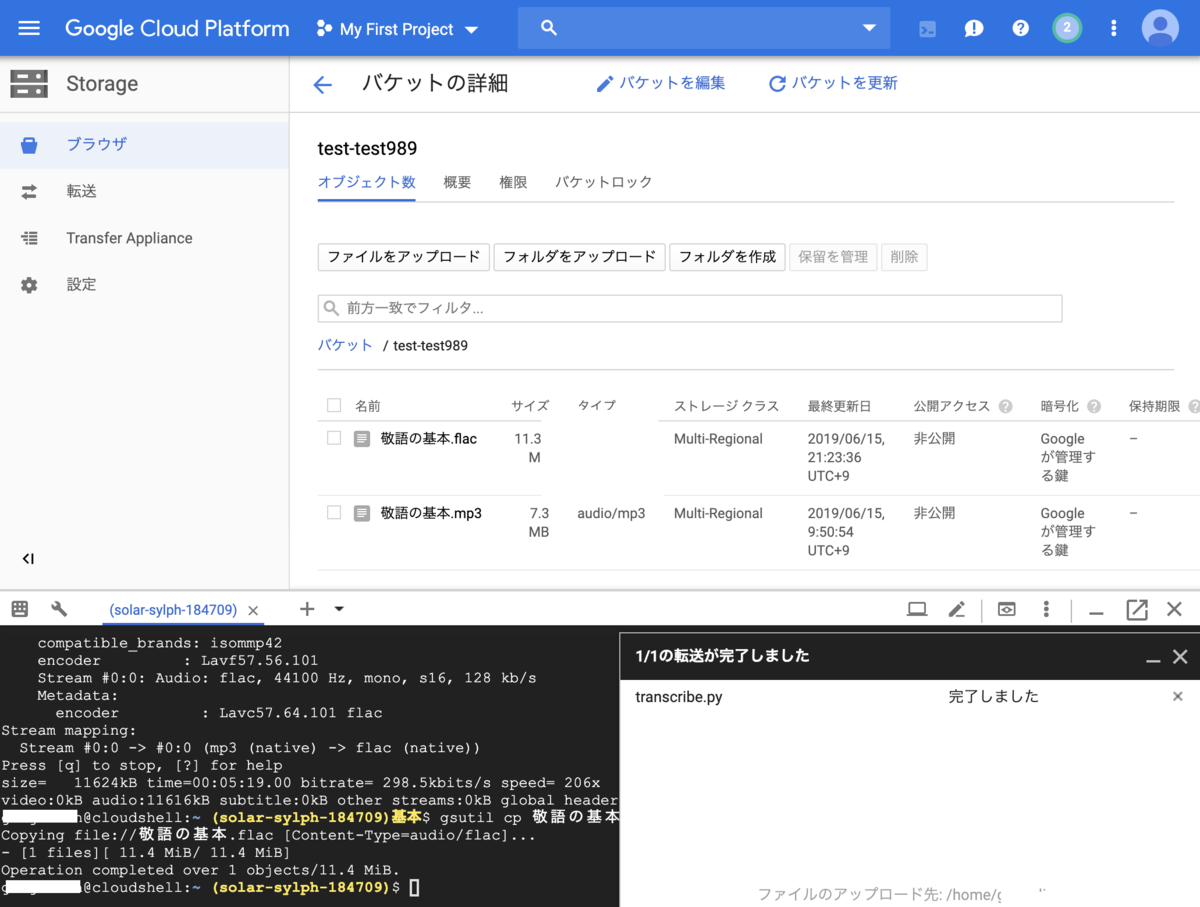Click the terminal command prompt cursor
The height and width of the screenshot is (907, 1200).
(x=414, y=887)
